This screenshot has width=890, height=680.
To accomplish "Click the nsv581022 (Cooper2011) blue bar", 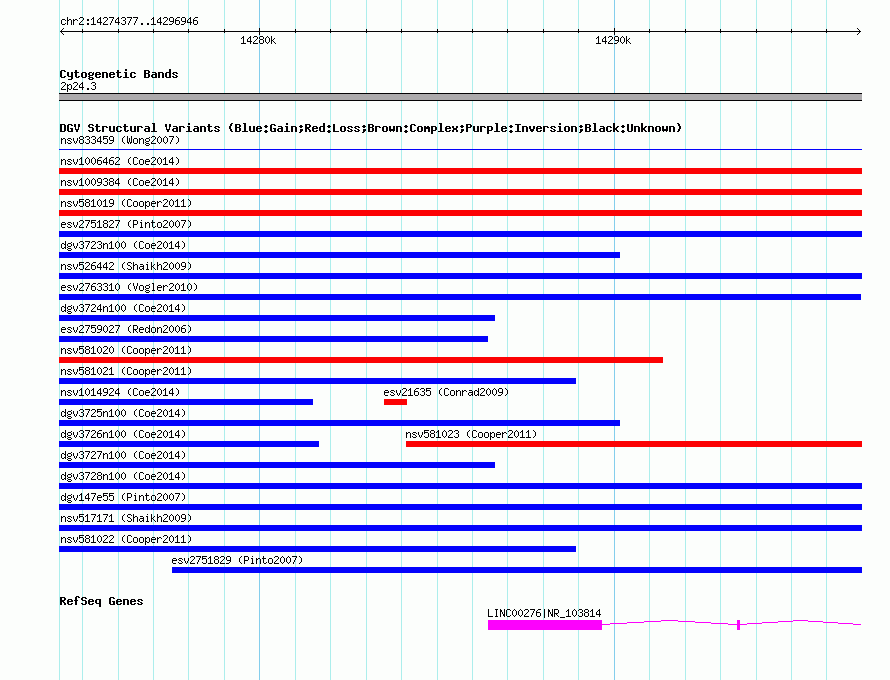I will 317,549.
